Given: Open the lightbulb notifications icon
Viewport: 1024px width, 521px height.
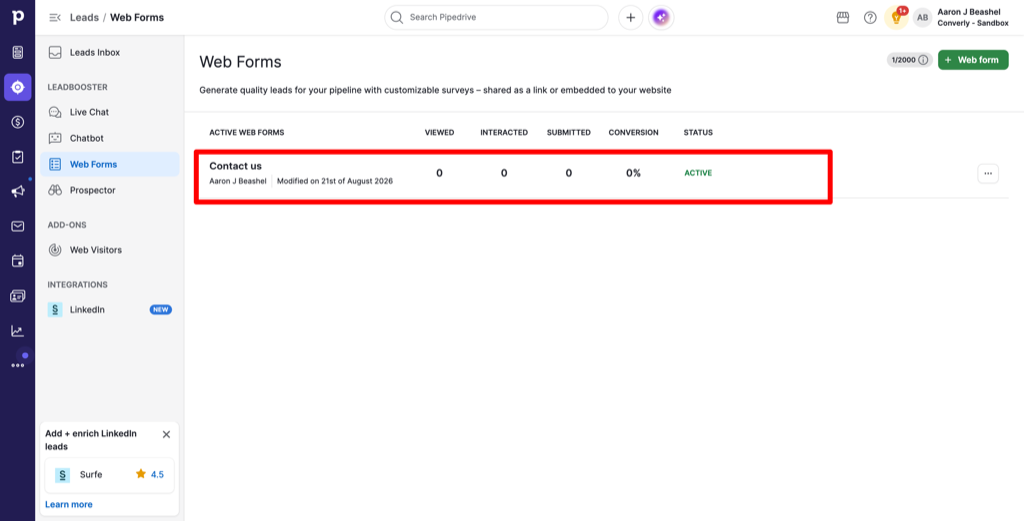Looking at the screenshot, I should click(x=897, y=18).
